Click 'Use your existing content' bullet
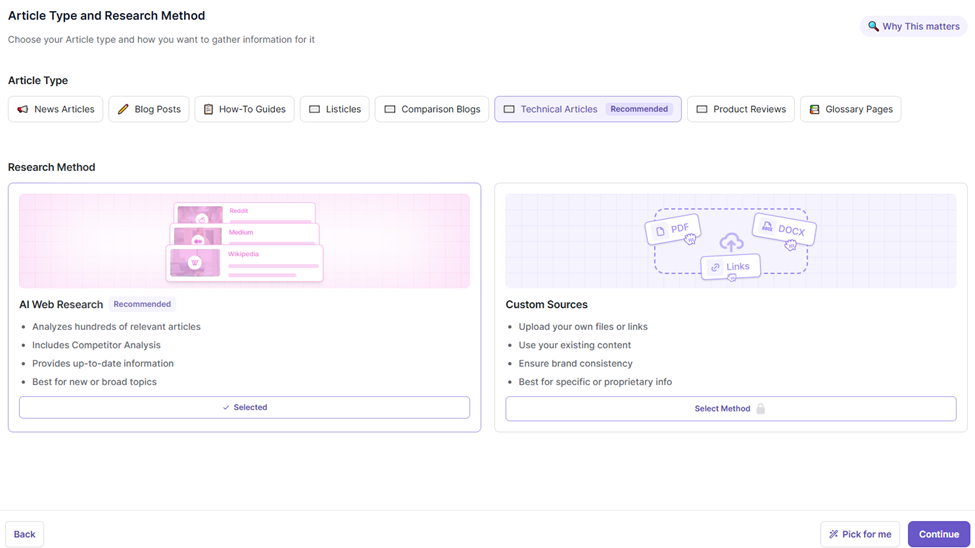The image size is (975, 548). pyautogui.click(x=575, y=345)
